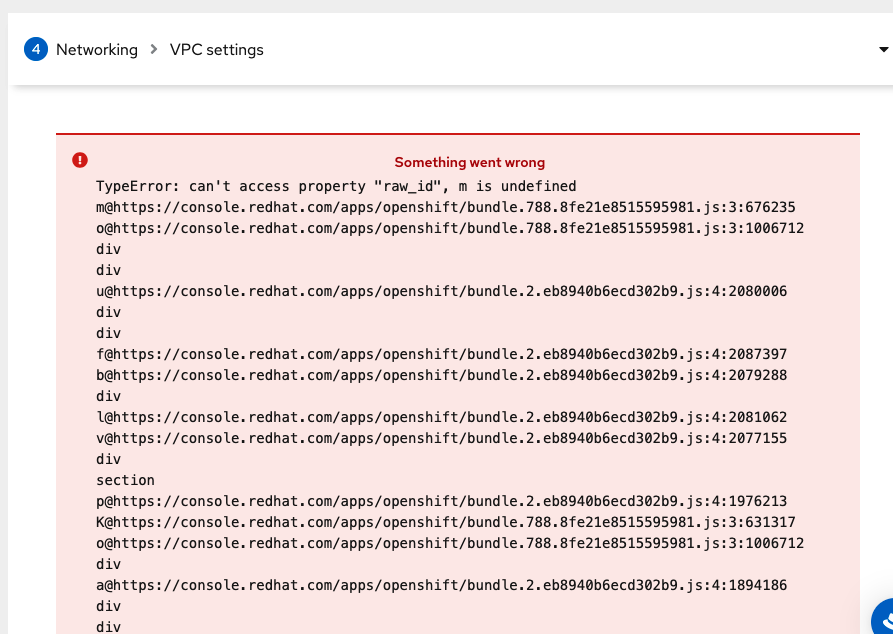
Task: Click the p@ stack line ending 1976213
Action: [441, 501]
